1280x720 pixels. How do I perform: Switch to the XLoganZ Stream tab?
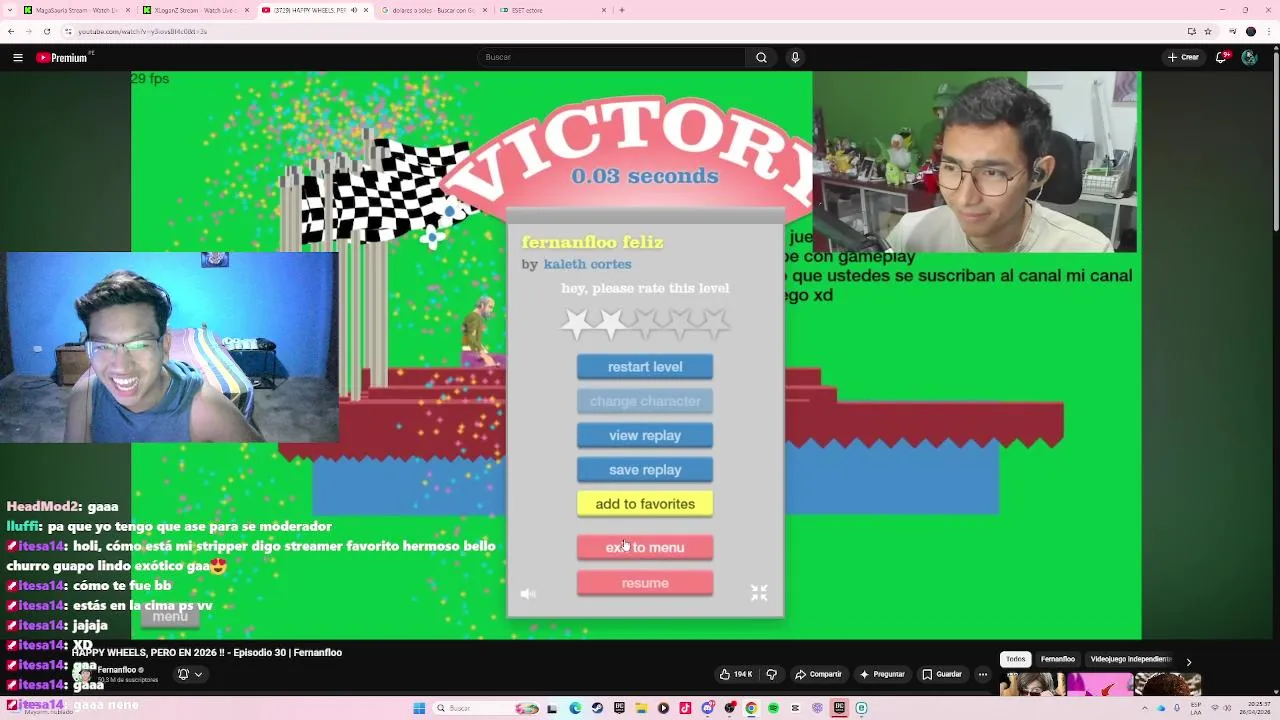[194, 10]
